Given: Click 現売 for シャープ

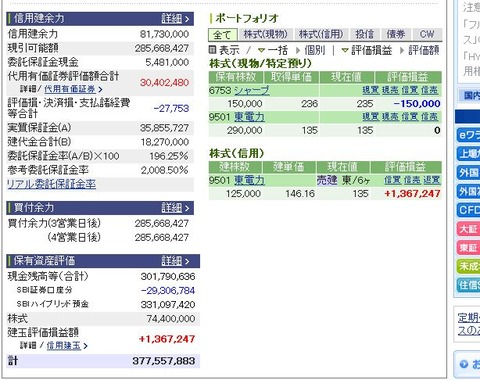Looking at the screenshot, I should click(390, 90).
